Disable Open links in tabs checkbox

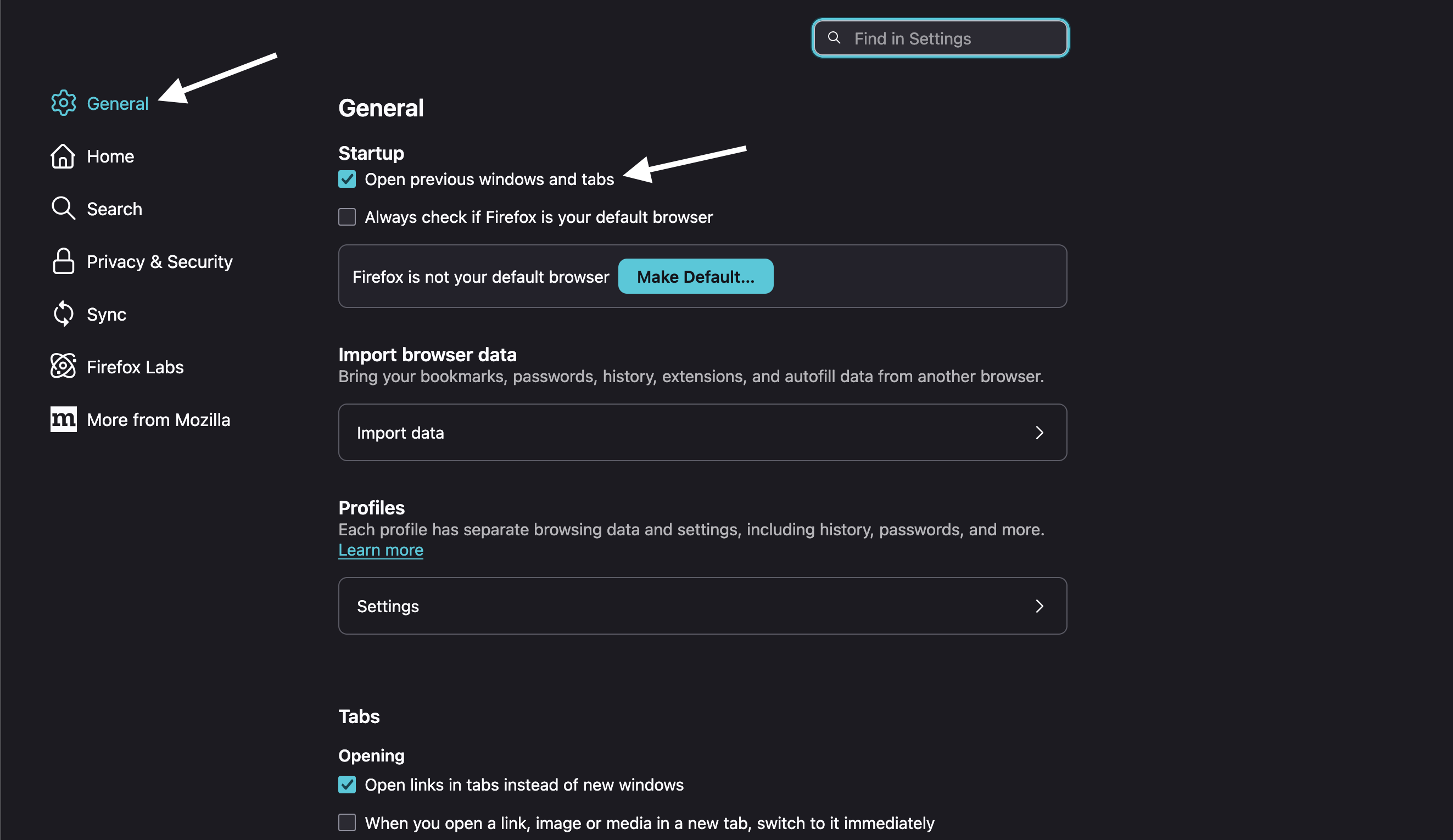pyautogui.click(x=347, y=785)
